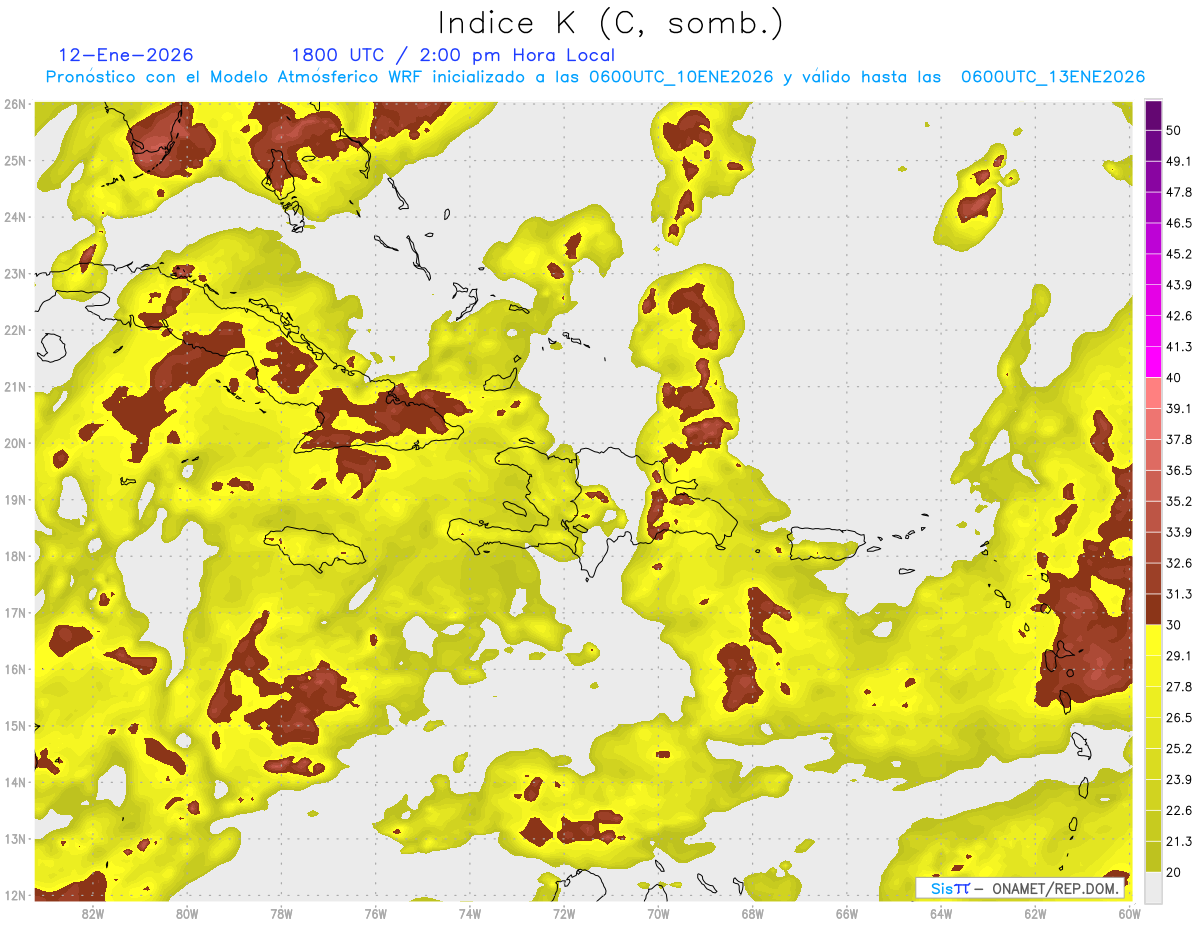Click the '25.2' color scale label
Viewport: 1200px width, 927px height.
click(x=1180, y=749)
